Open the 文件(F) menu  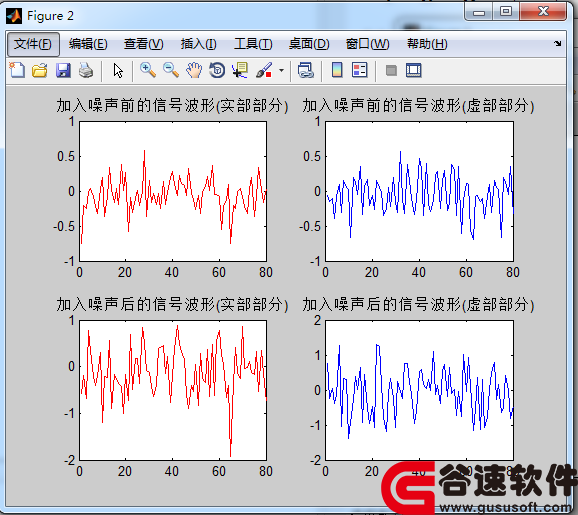click(x=33, y=44)
